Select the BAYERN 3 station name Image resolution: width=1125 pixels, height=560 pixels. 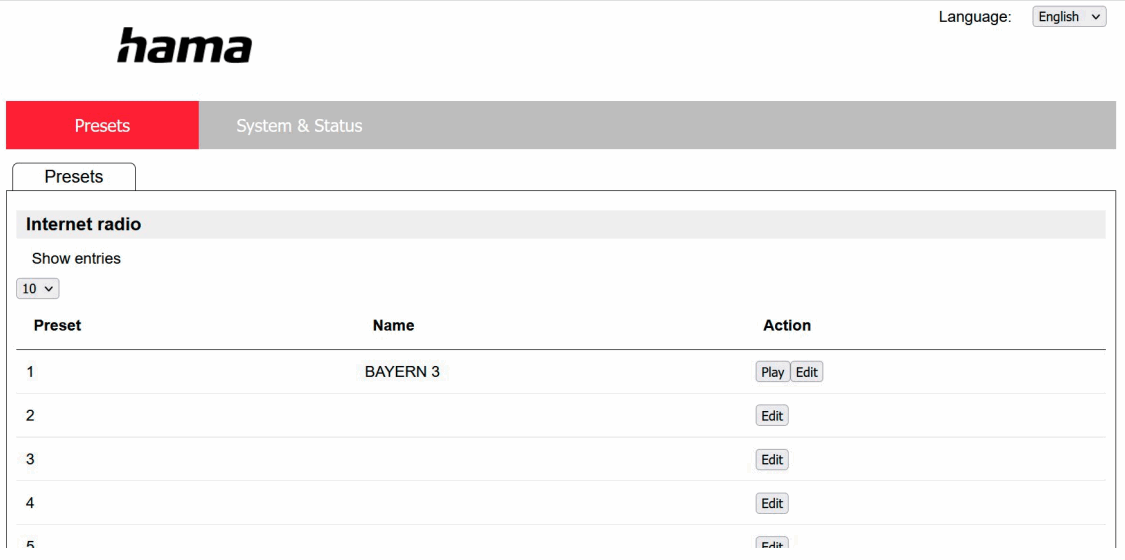[402, 372]
